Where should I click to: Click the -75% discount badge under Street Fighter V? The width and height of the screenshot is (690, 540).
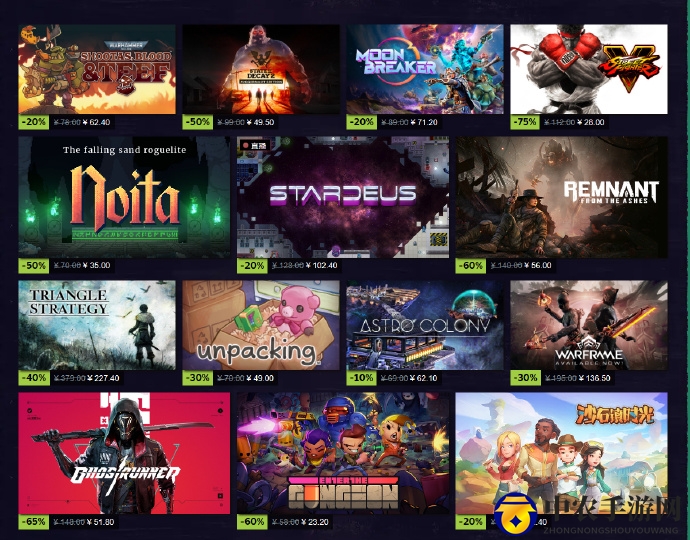(x=525, y=122)
